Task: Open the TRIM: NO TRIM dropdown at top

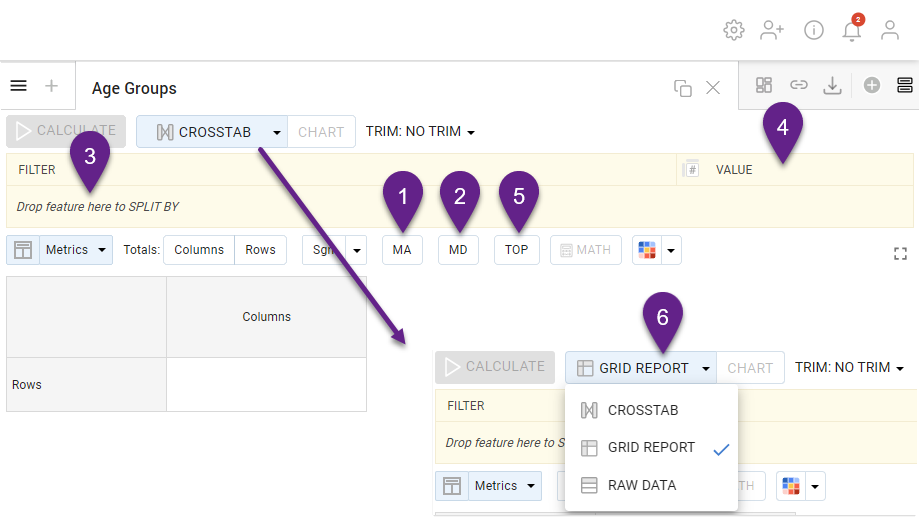Action: point(420,132)
